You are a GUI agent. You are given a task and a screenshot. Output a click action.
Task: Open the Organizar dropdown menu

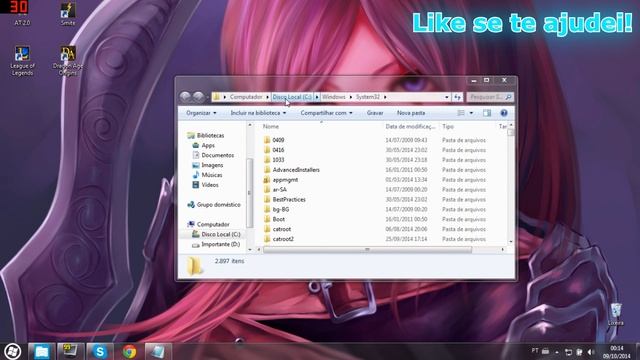pos(201,113)
